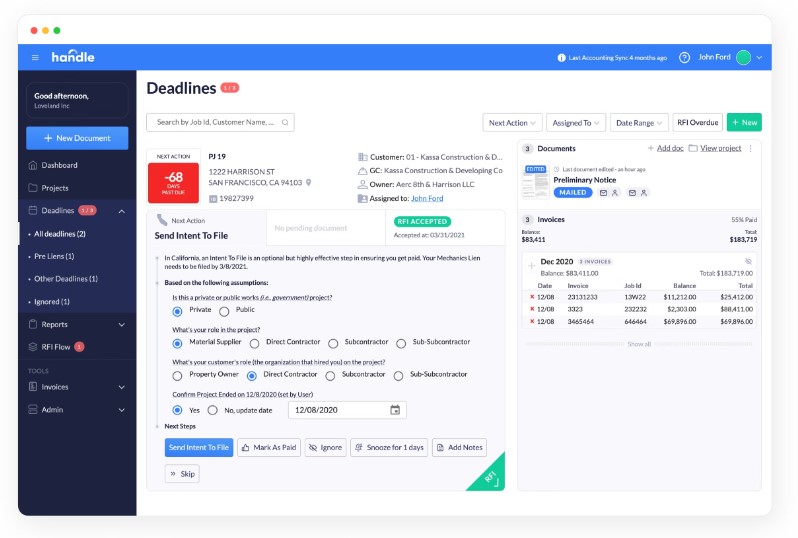Screen dimensions: 798x538
Task: Click the accounting sync info icon
Action: point(561,58)
